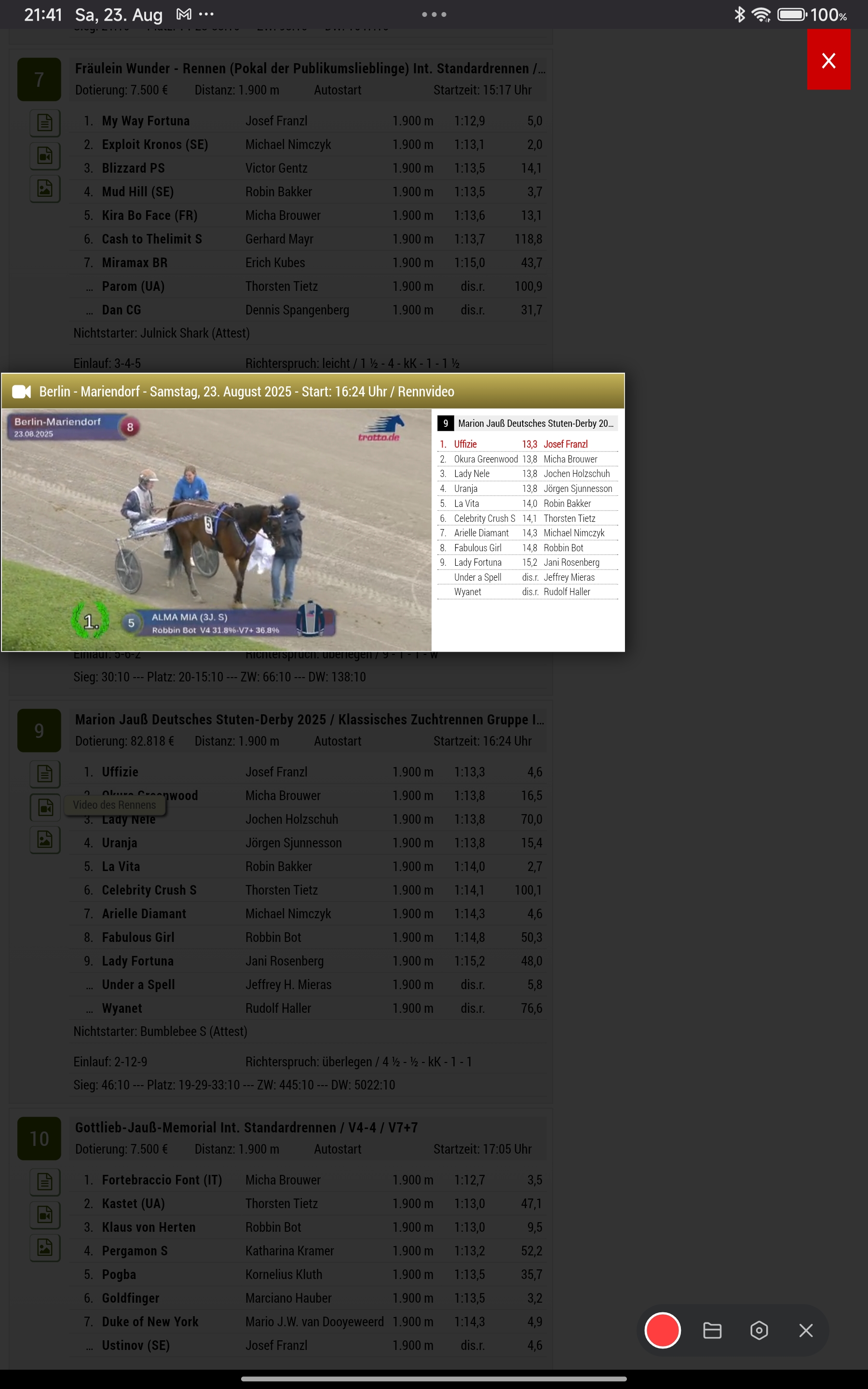Click horse Uranja in race 9 table

pos(120,843)
